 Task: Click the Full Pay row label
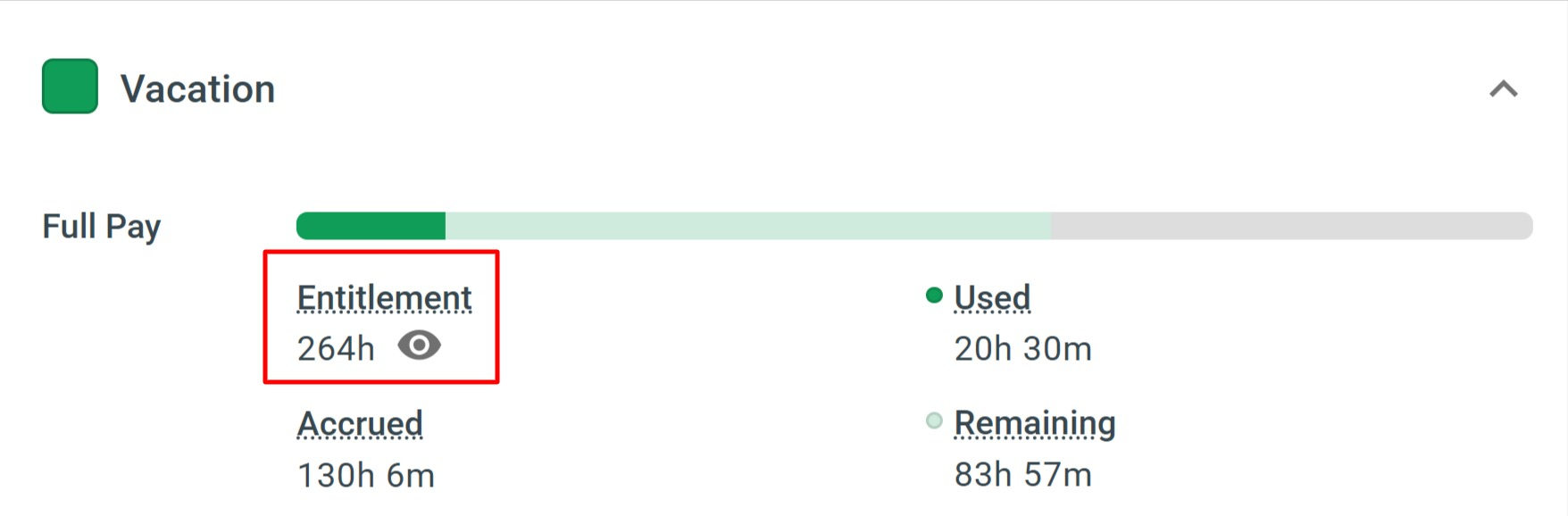[x=101, y=227]
